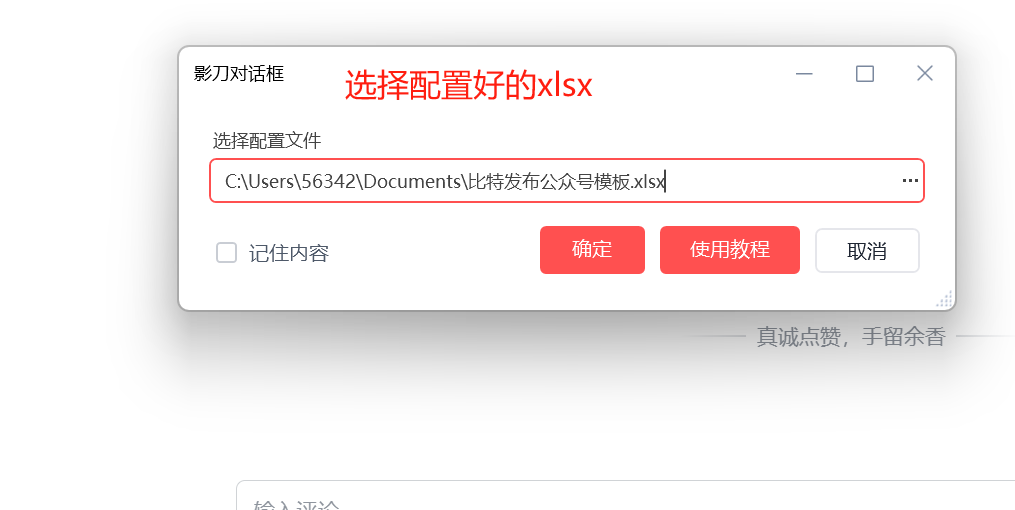Click the 选择配置文件 field label
The height and width of the screenshot is (510, 1015).
(x=267, y=140)
